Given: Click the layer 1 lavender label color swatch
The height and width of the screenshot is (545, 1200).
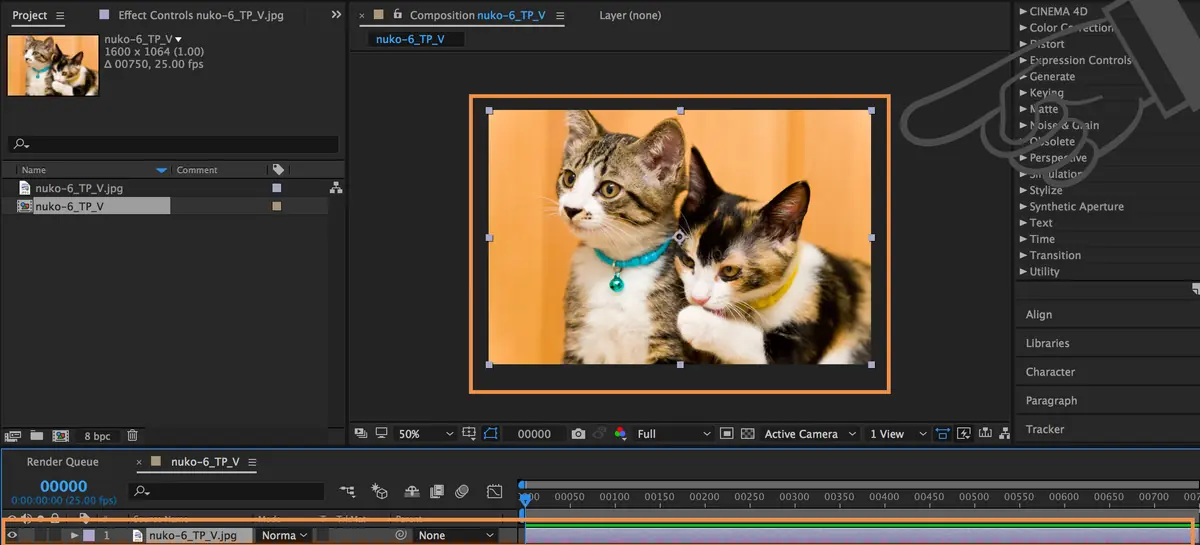Looking at the screenshot, I should [89, 535].
